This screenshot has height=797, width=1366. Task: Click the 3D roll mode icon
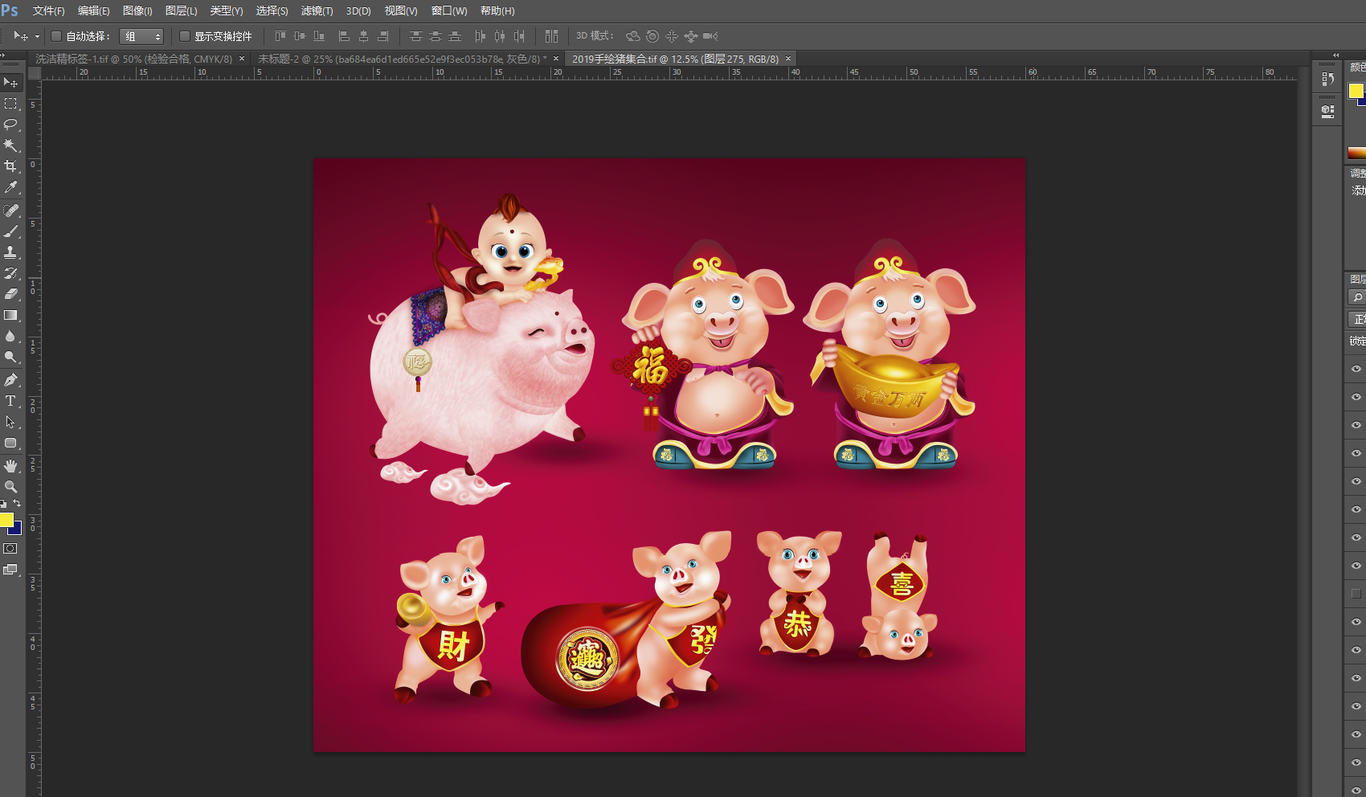pos(652,36)
